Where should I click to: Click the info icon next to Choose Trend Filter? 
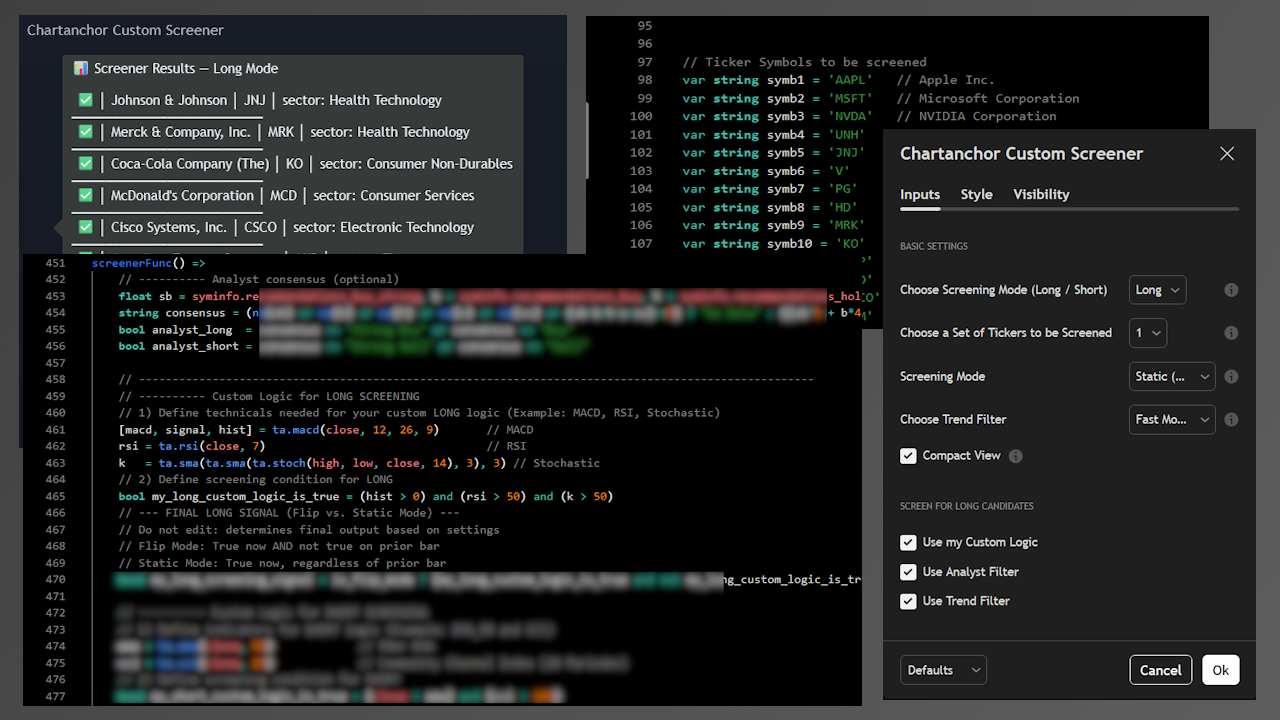(1231, 419)
